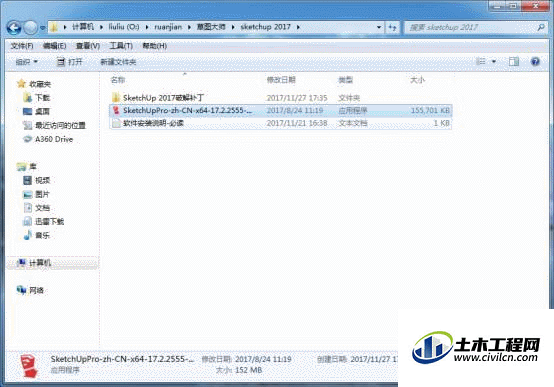The image size is (554, 387).
Task: Open the 帮助(H) menu
Action: coord(154,46)
